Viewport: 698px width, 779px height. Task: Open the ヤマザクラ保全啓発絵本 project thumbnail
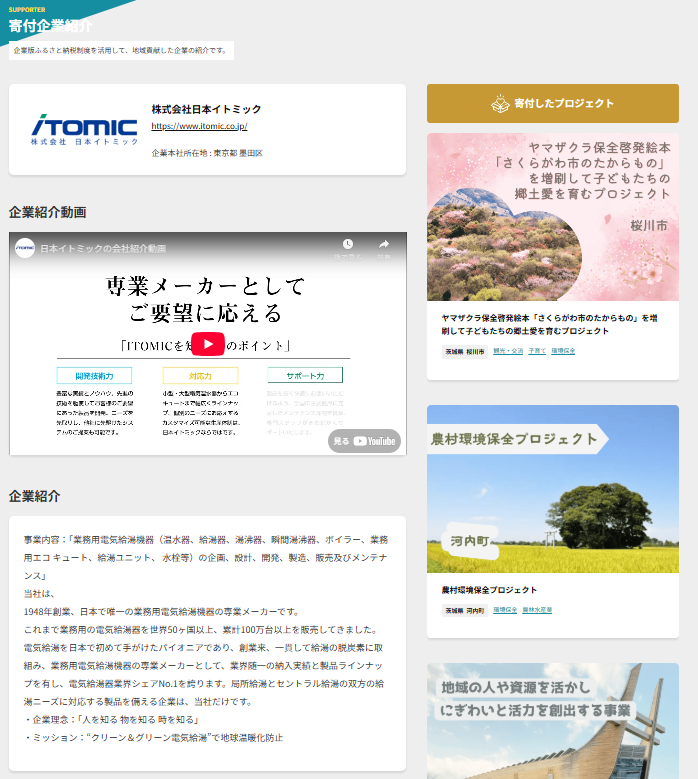point(552,217)
